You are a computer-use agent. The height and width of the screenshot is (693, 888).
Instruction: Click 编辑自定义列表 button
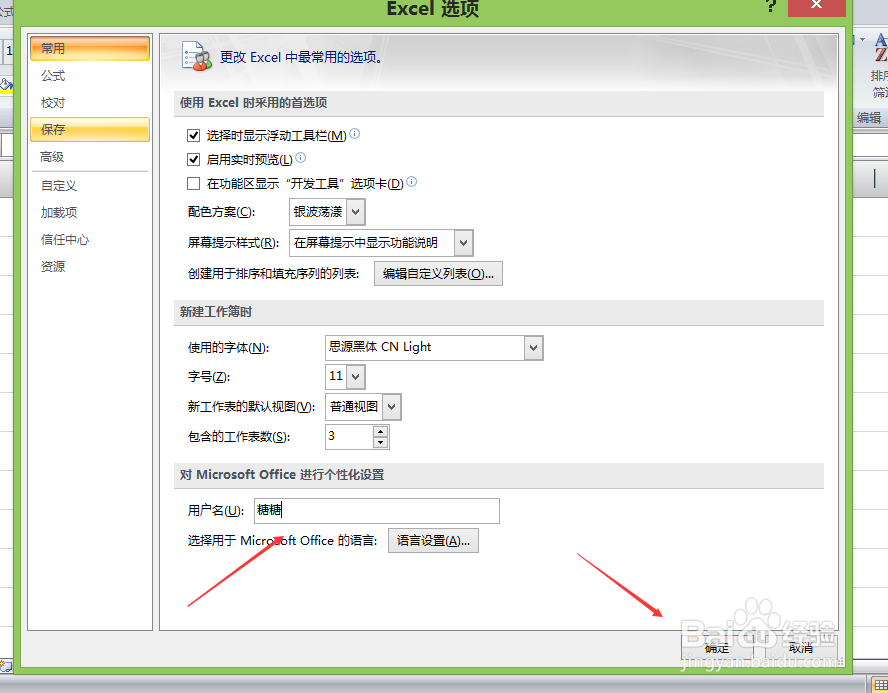tap(438, 274)
